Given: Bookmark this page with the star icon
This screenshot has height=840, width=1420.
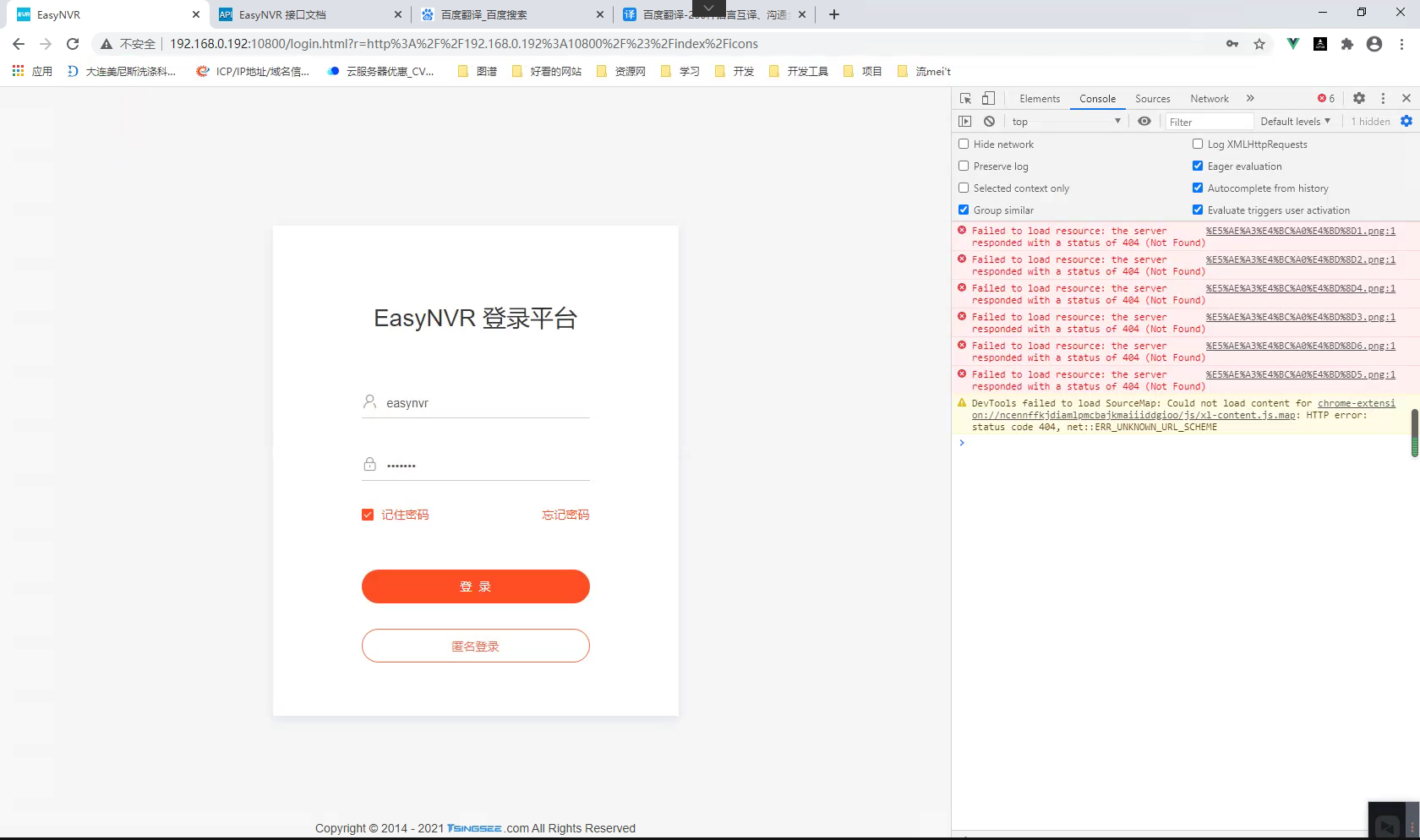Looking at the screenshot, I should pyautogui.click(x=1259, y=44).
